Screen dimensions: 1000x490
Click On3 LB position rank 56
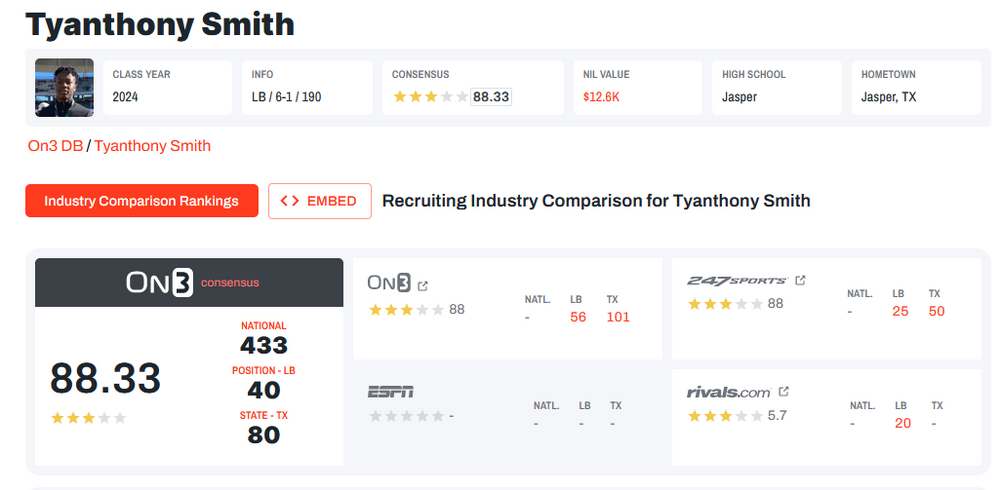(x=578, y=317)
